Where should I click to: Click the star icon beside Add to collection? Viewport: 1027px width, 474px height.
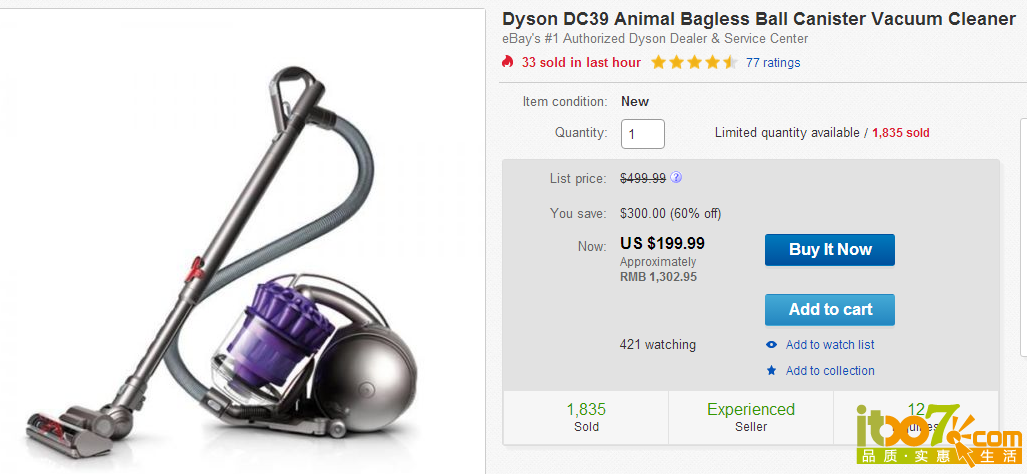coord(772,371)
